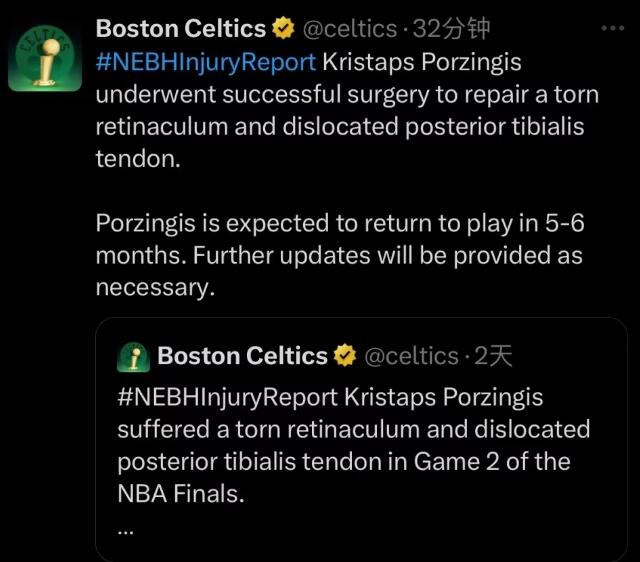Click "Kristaps Porzingis" in the main tweet
This screenshot has height=562, width=640.
(421, 62)
